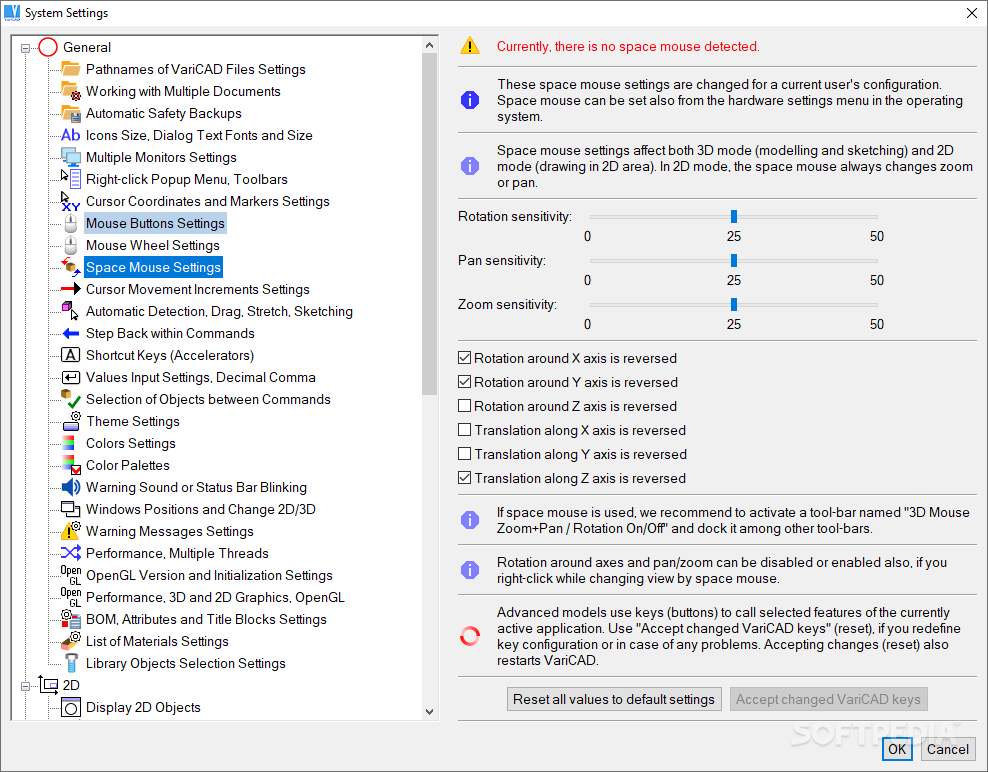Image resolution: width=988 pixels, height=772 pixels.
Task: Click the Display 2D Objects icon
Action: [x=71, y=707]
